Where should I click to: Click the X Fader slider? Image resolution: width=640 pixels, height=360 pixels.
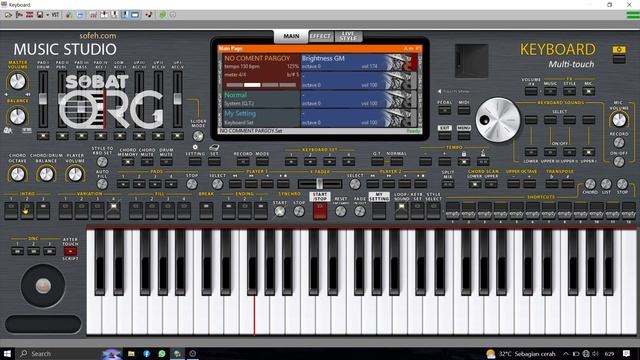(x=320, y=184)
